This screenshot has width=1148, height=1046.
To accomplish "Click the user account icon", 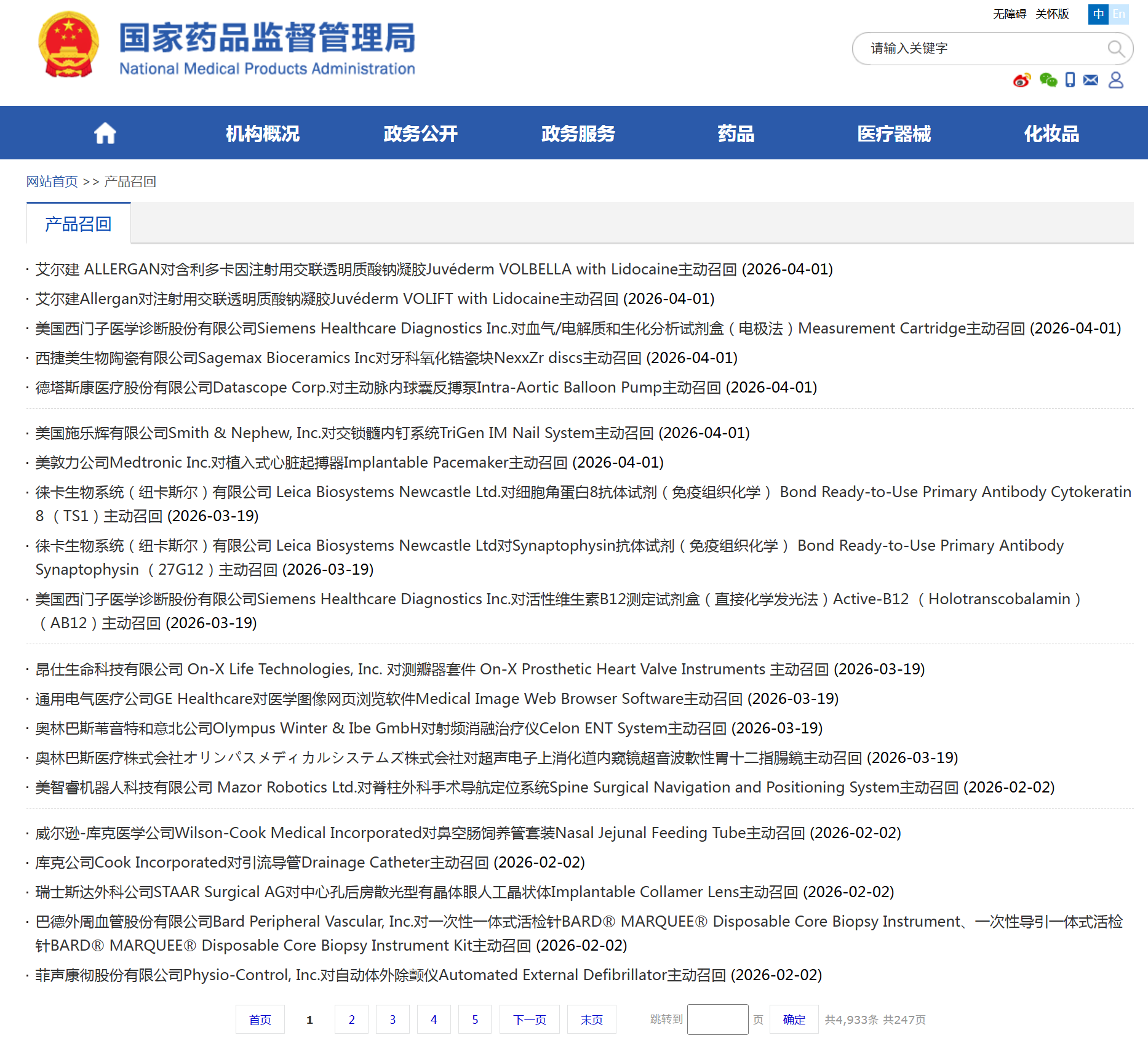I will (x=1115, y=80).
